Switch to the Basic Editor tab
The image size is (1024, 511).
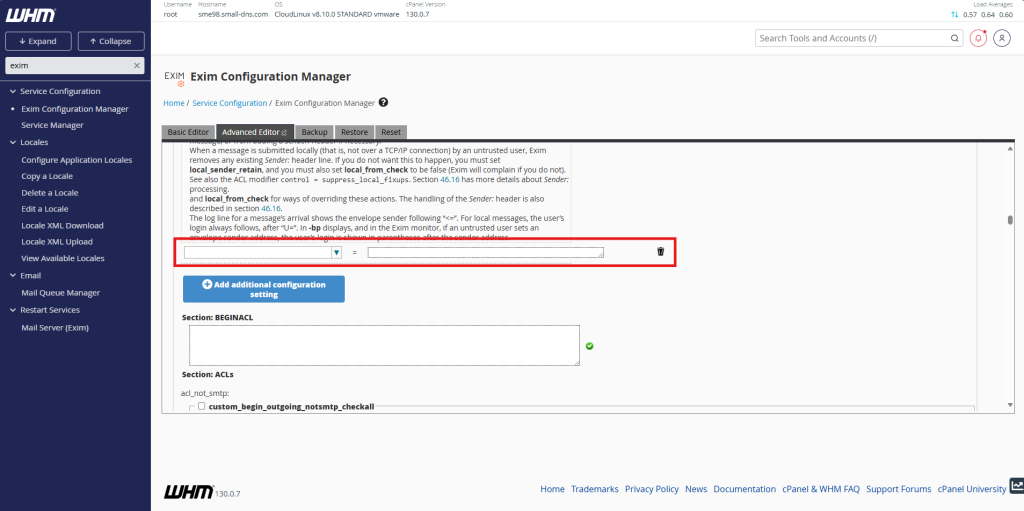[x=188, y=132]
